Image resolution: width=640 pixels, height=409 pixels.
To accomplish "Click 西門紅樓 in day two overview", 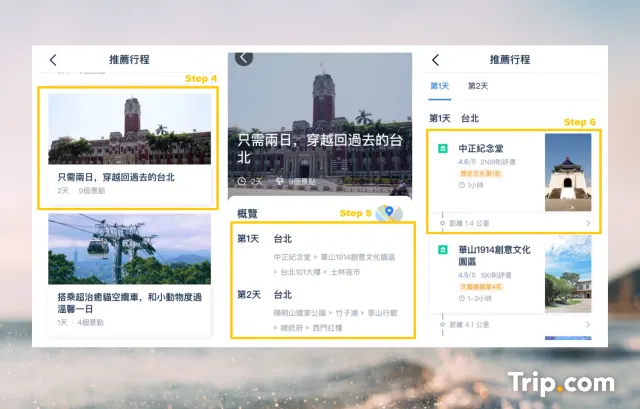I will tap(327, 328).
